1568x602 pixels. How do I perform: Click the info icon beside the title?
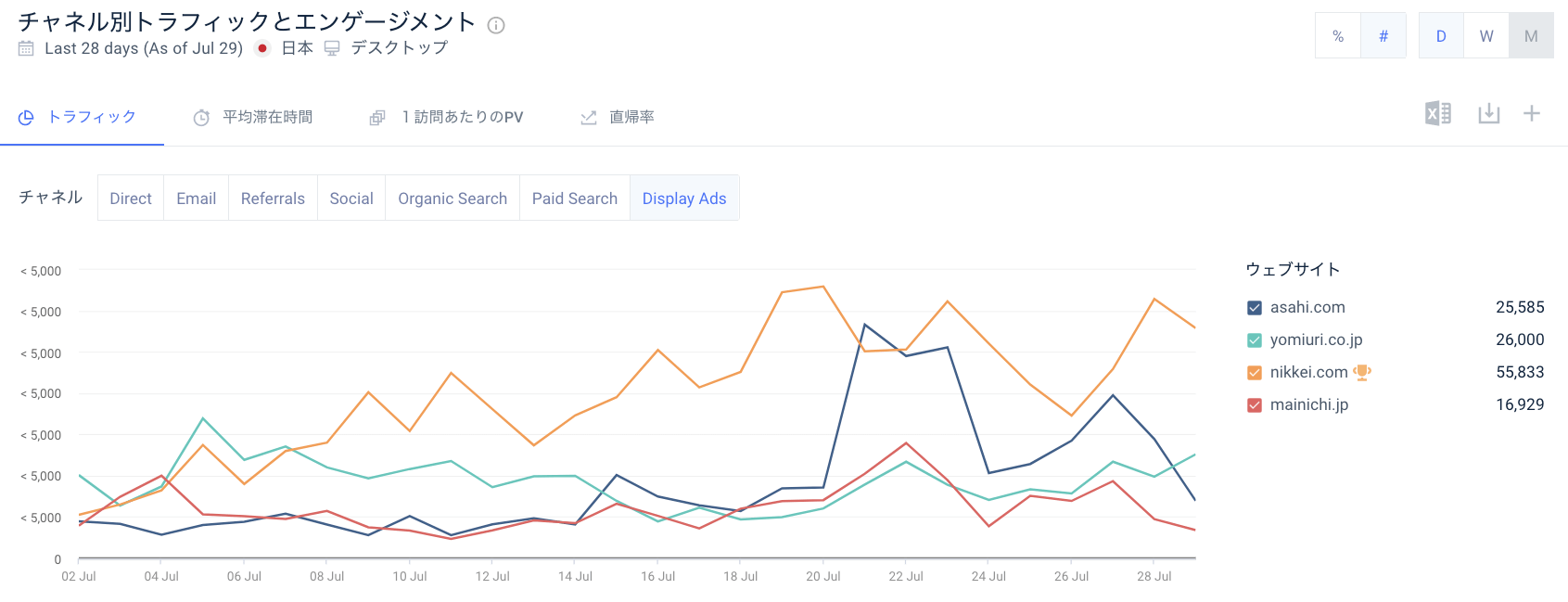(496, 25)
